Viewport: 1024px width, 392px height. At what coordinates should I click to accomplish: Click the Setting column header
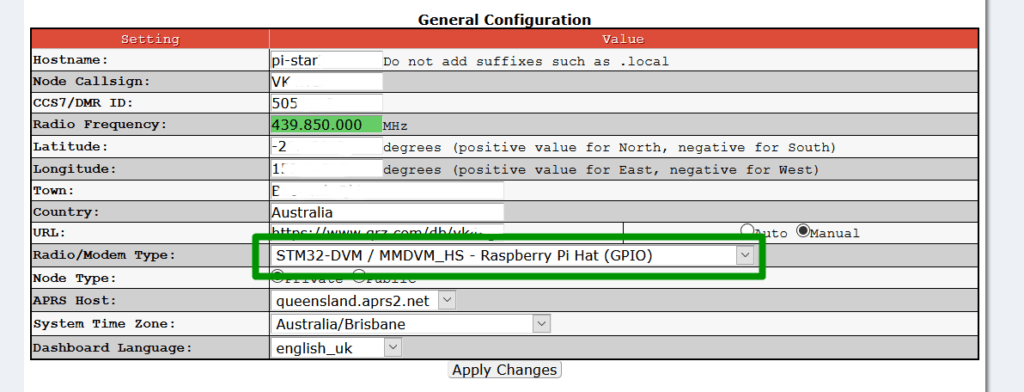tap(150, 39)
